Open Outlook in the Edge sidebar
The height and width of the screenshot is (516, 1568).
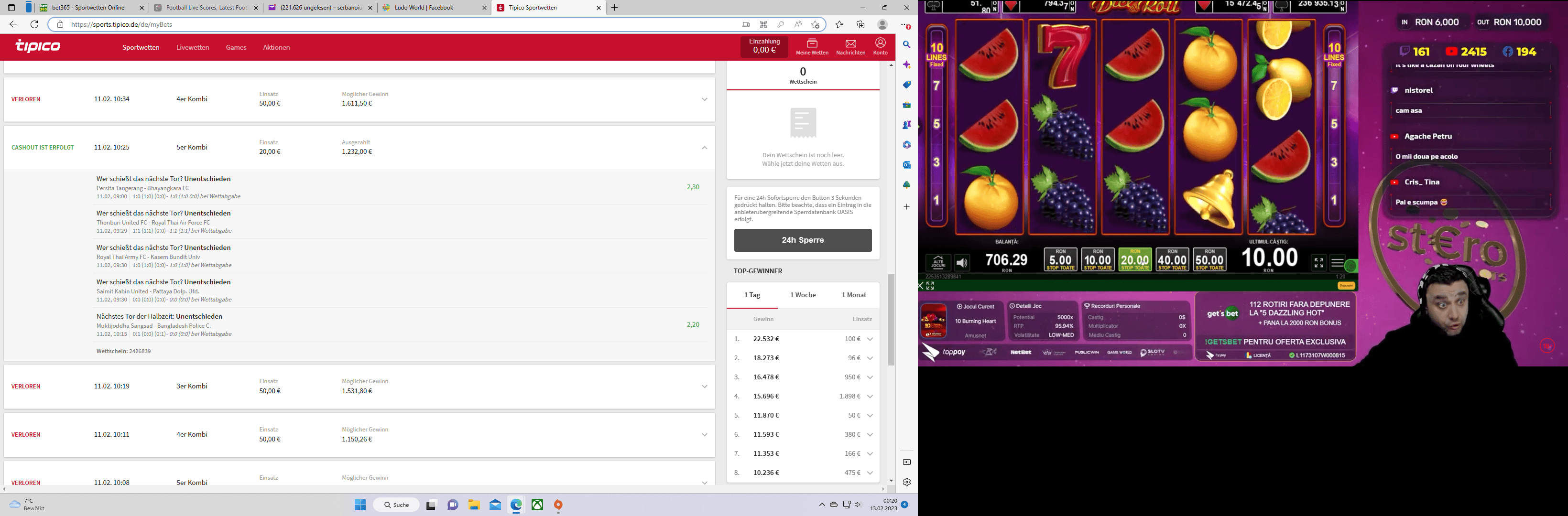point(906,165)
